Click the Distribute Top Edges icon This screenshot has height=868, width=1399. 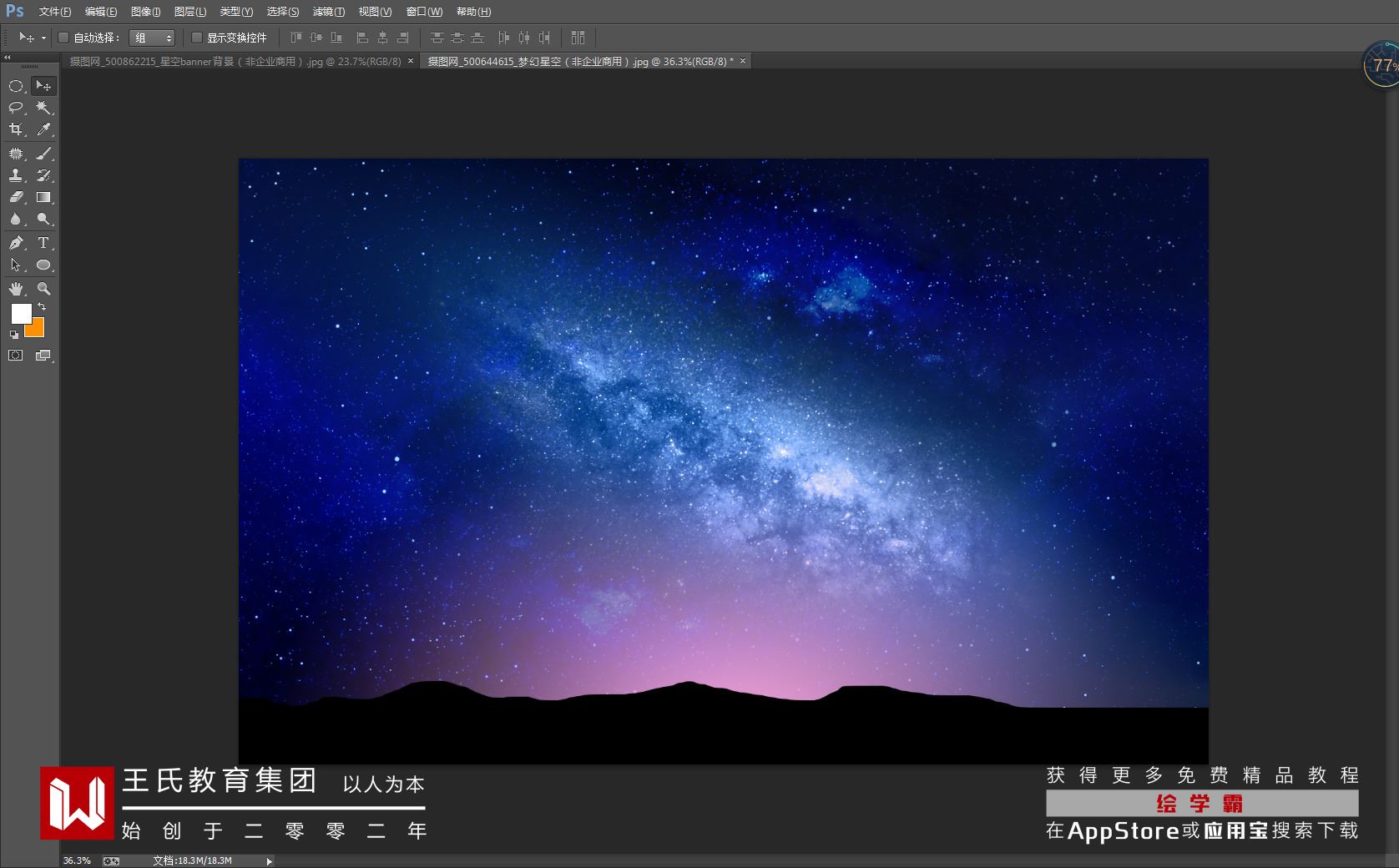click(437, 38)
